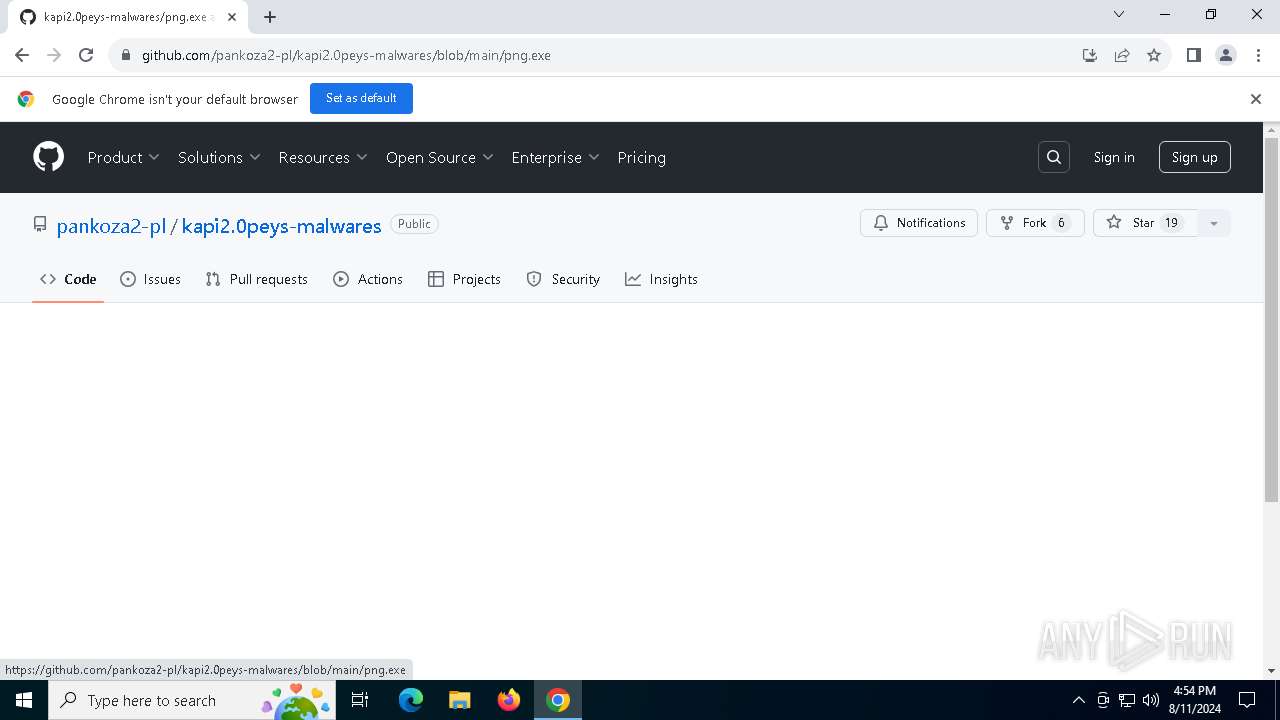
Task: Launch Microsoft Edge from the taskbar
Action: (x=411, y=700)
